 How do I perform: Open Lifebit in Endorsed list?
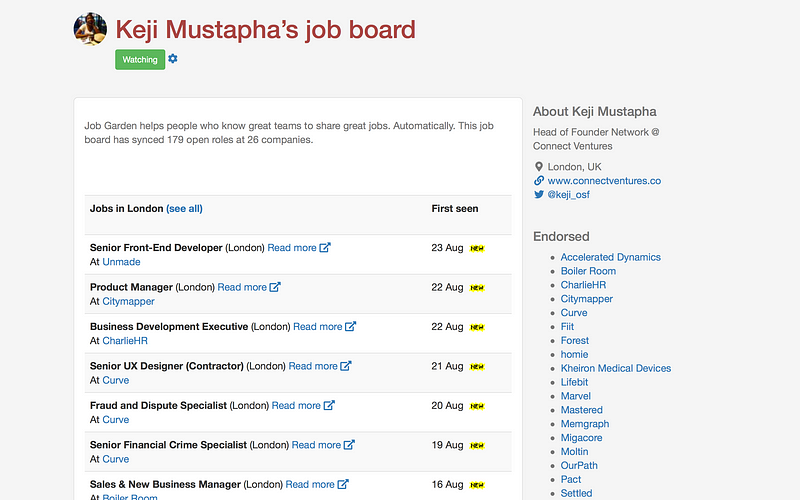pyautogui.click(x=574, y=382)
